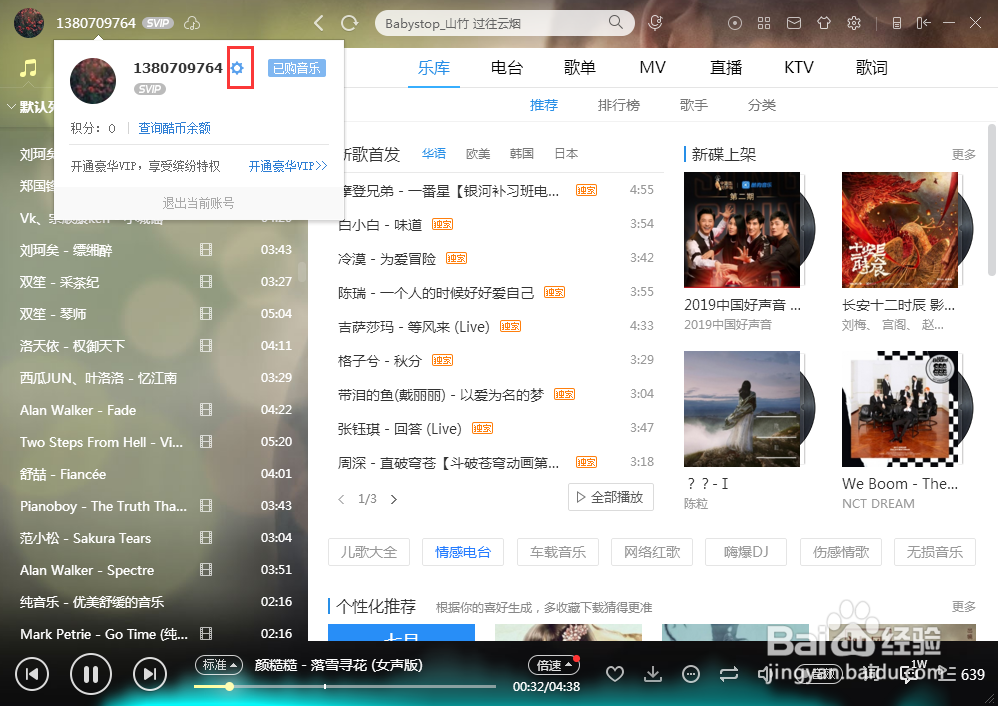Filter new songs by 日本
Screen dimensions: 998x706
pos(566,153)
